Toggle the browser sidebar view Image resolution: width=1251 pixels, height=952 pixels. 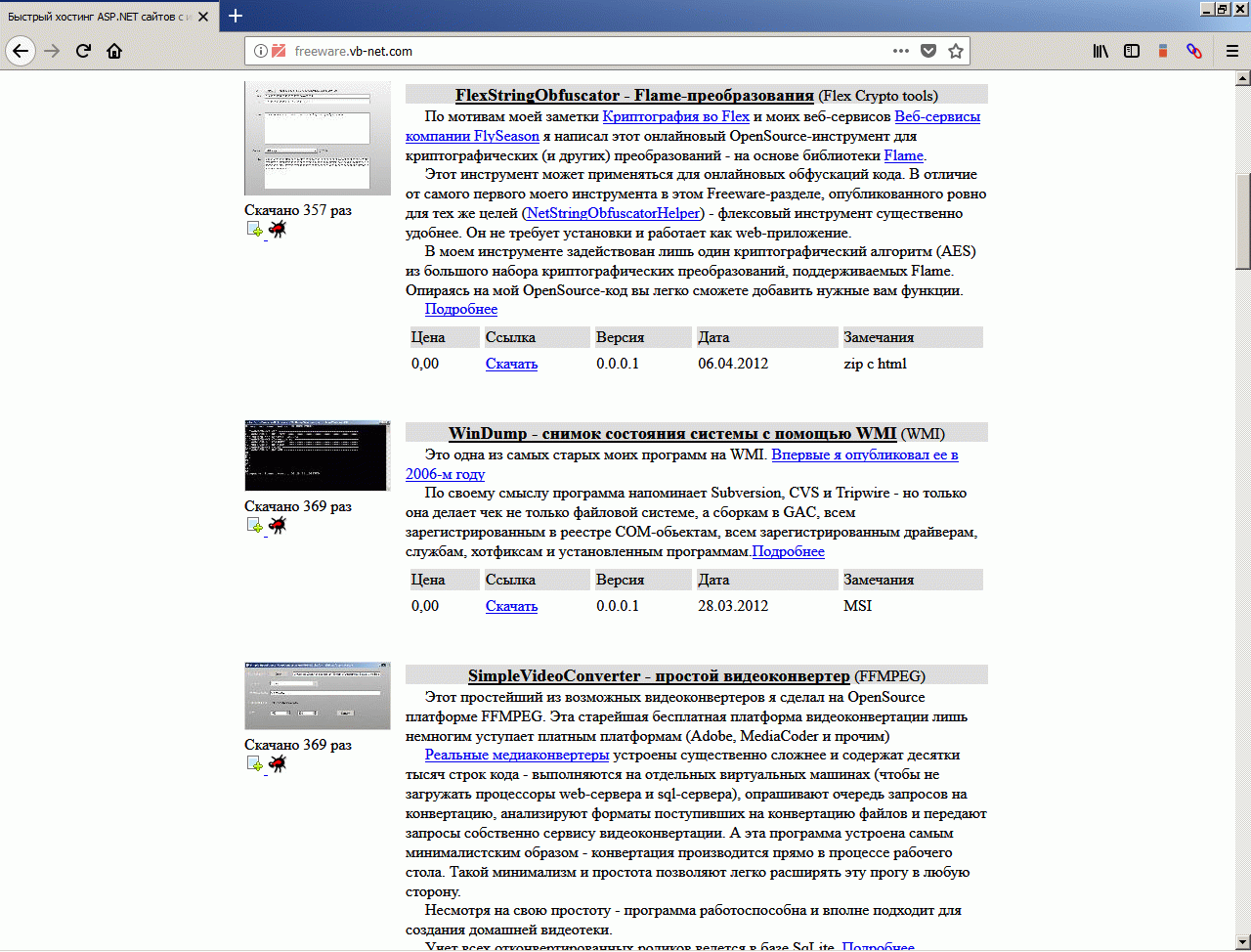pos(1132,51)
